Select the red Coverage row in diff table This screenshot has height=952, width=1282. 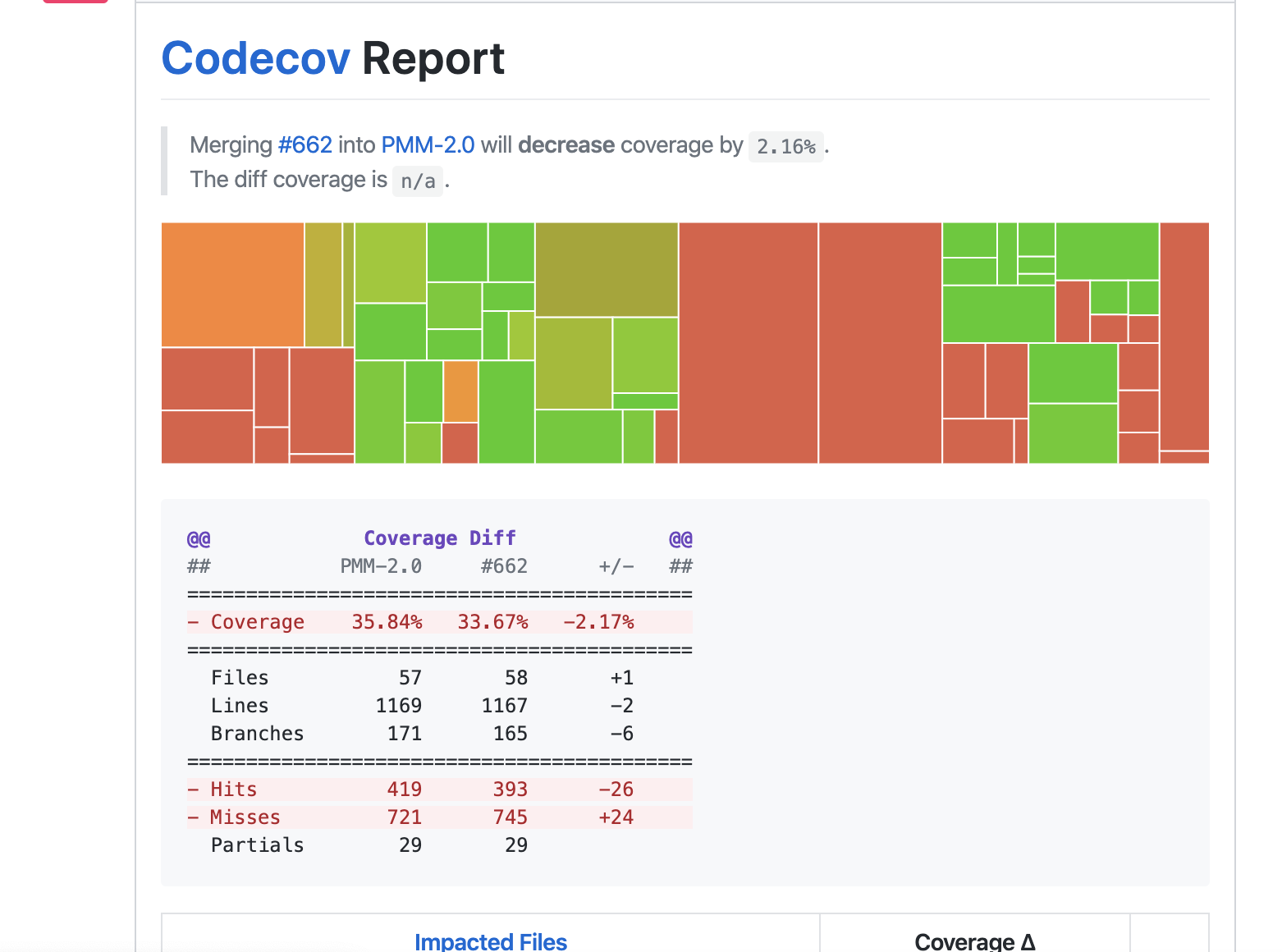(x=440, y=622)
